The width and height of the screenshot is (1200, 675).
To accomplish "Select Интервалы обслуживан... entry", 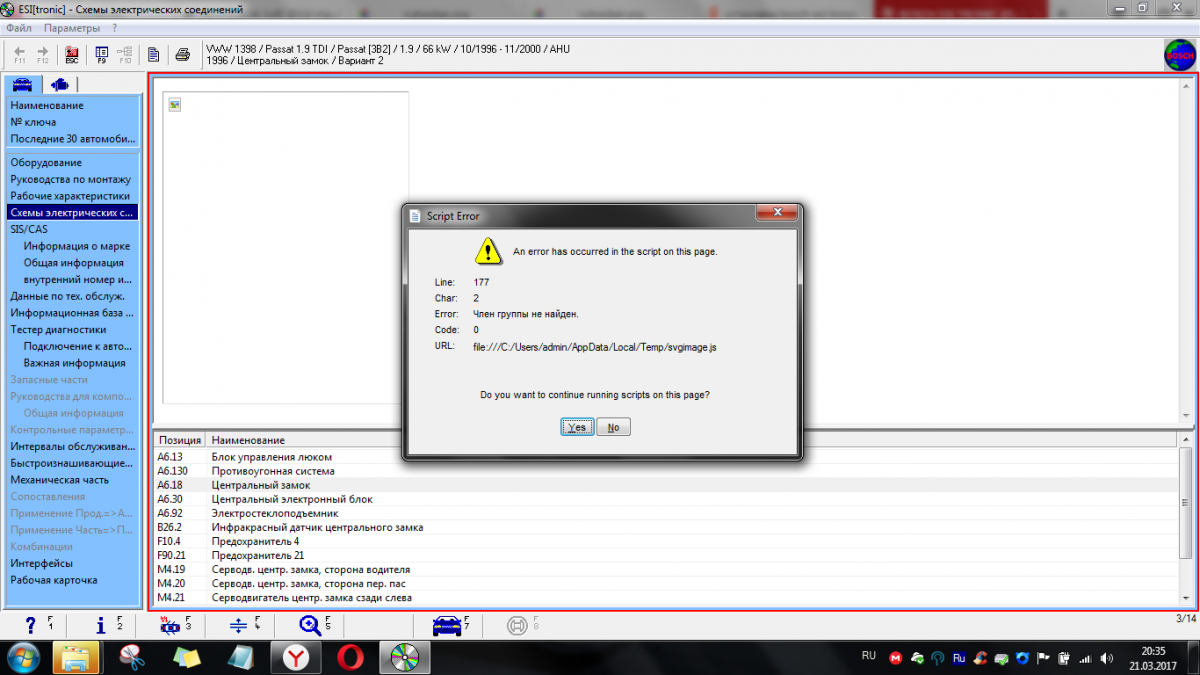I will pos(72,446).
